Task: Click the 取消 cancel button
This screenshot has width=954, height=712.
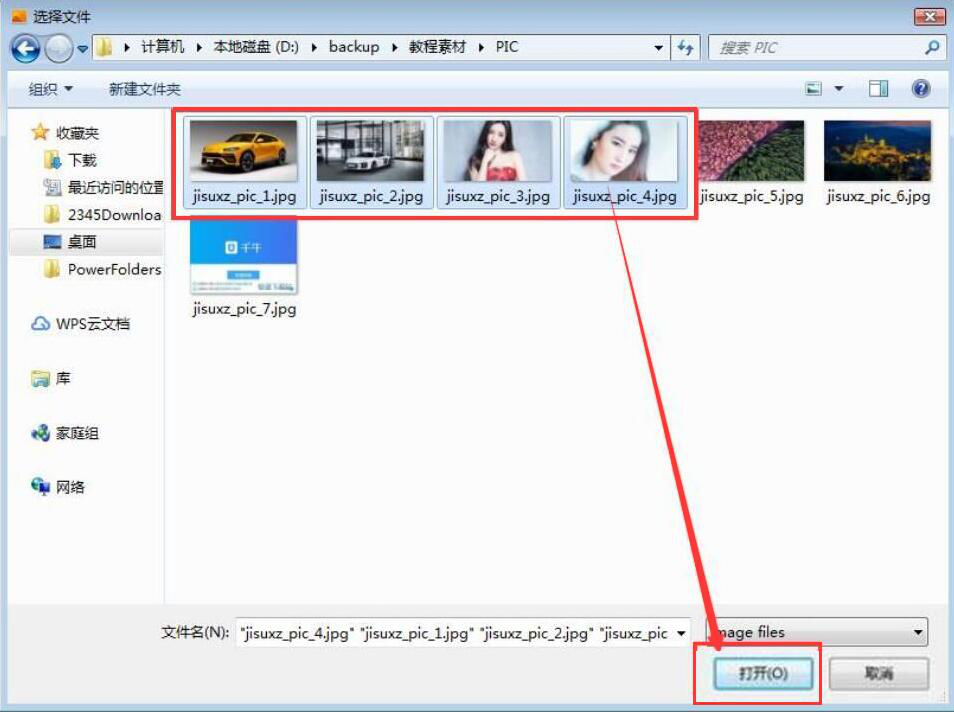Action: pyautogui.click(x=879, y=673)
